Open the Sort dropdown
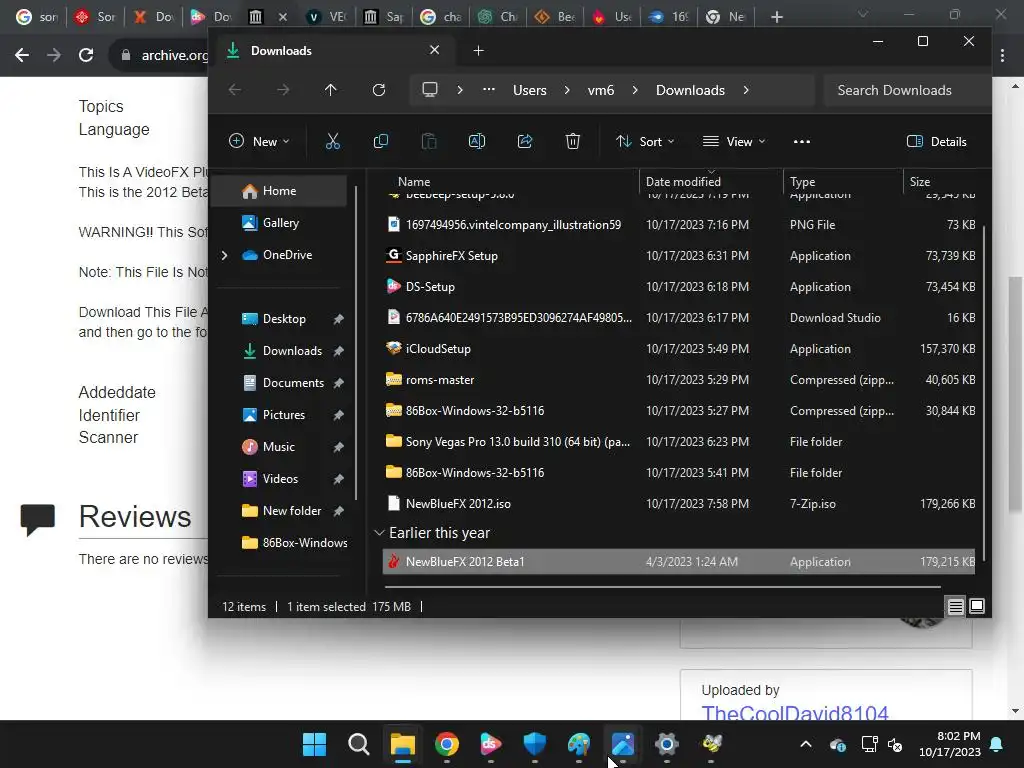Image resolution: width=1024 pixels, height=768 pixels. click(x=645, y=142)
